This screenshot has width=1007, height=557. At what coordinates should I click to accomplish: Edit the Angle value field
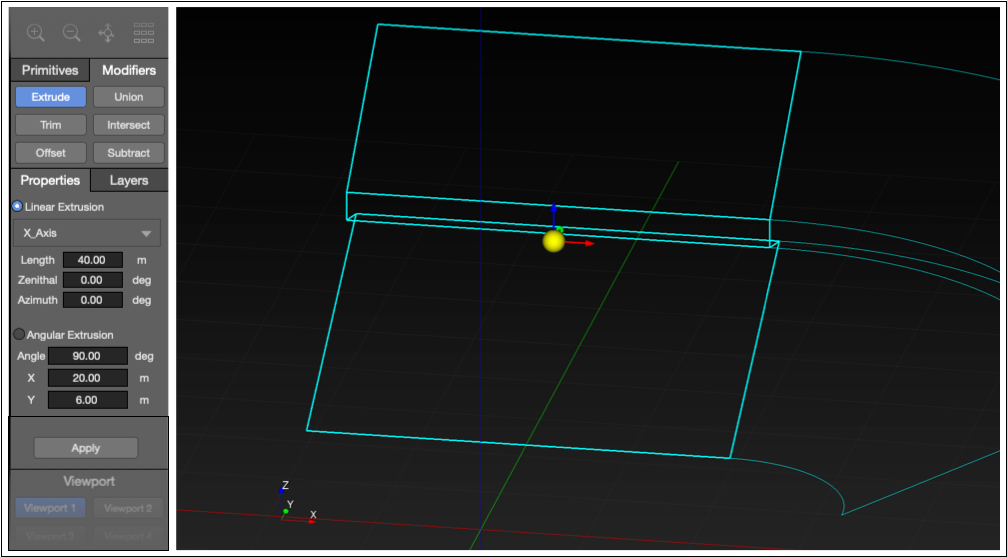click(88, 356)
